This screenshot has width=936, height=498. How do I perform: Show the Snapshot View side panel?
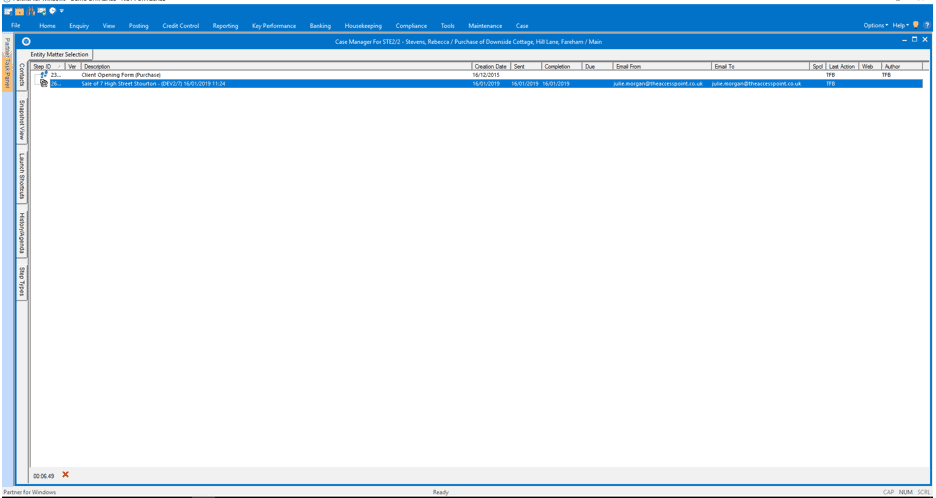(22, 120)
